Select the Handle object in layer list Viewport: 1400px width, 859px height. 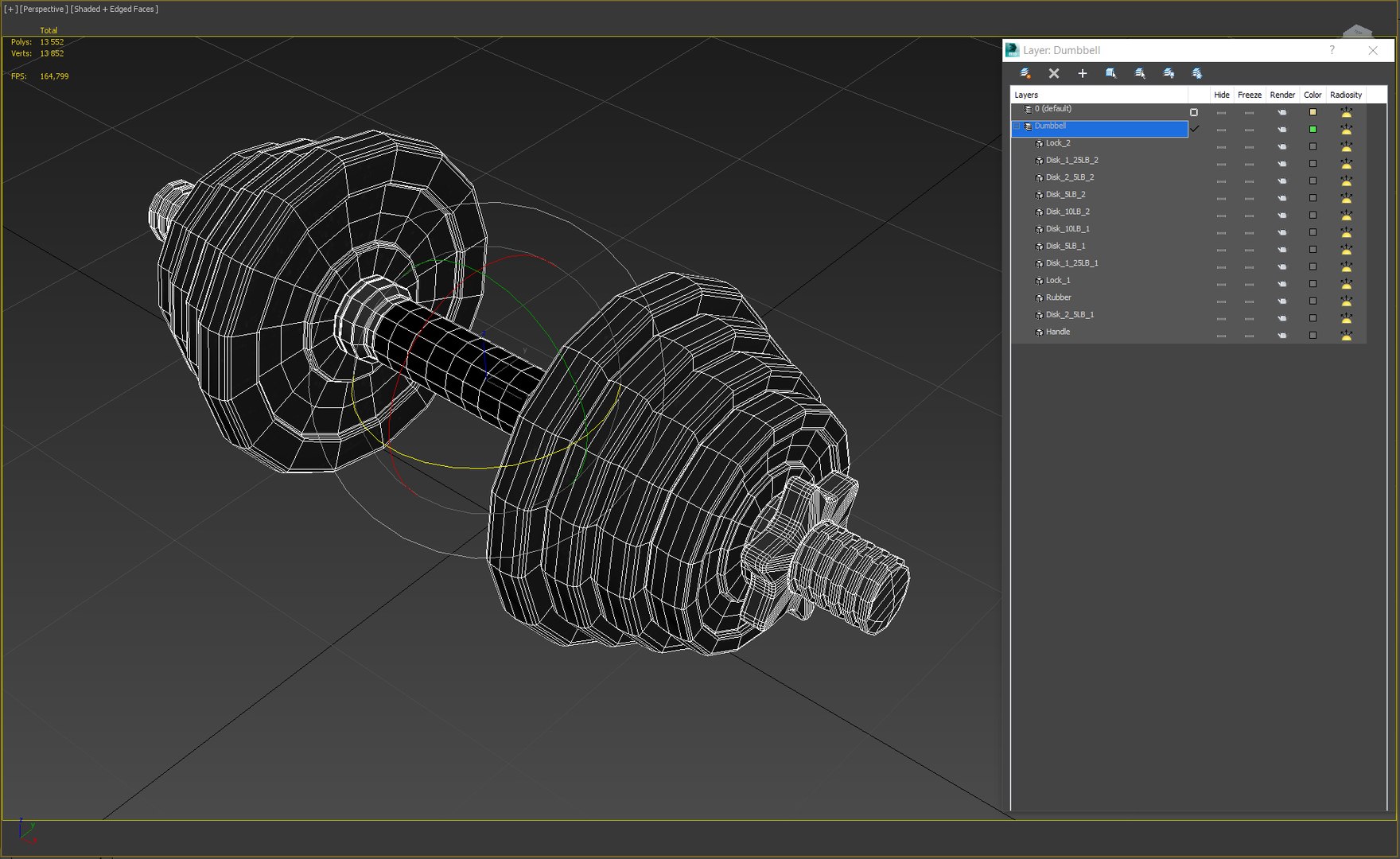point(1057,332)
